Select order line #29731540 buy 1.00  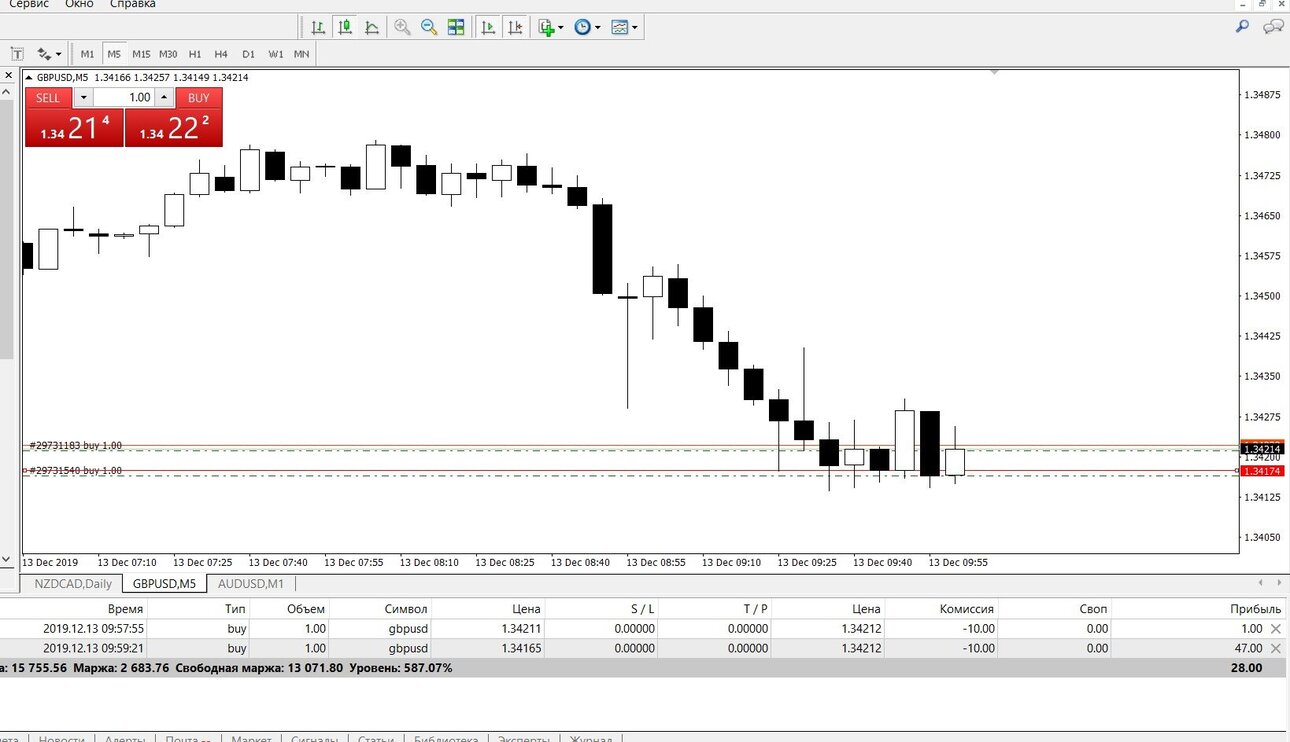pos(76,470)
